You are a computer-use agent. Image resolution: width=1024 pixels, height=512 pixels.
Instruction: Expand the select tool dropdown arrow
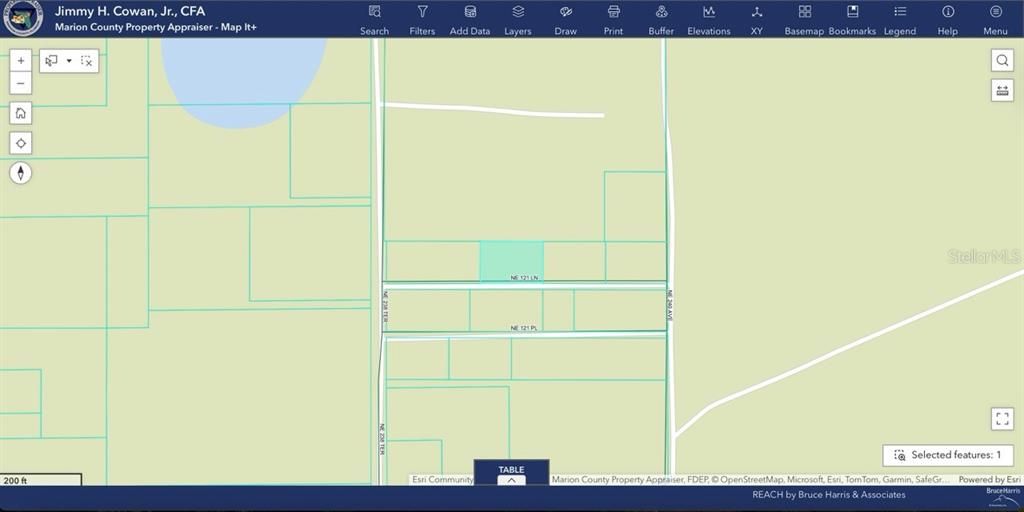click(x=69, y=61)
